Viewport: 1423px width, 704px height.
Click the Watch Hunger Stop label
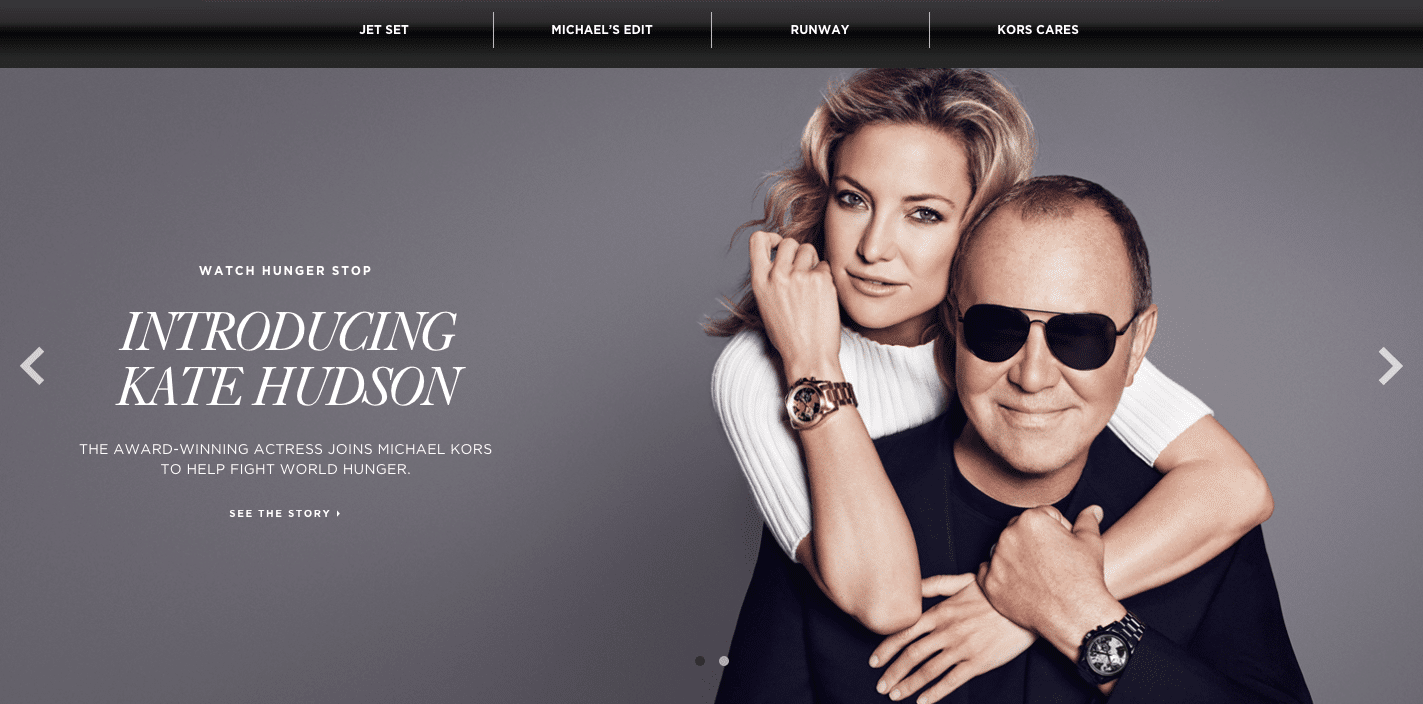point(285,271)
